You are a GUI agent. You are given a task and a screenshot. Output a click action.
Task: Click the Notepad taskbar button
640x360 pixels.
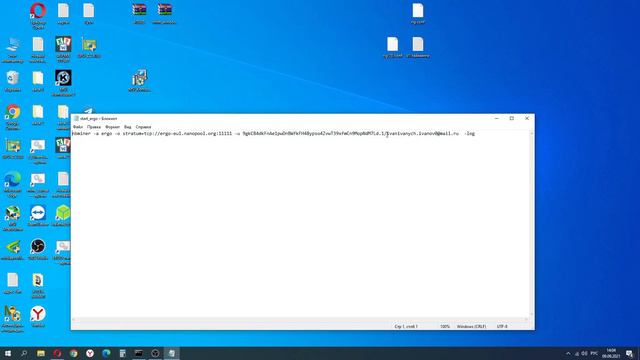171,353
